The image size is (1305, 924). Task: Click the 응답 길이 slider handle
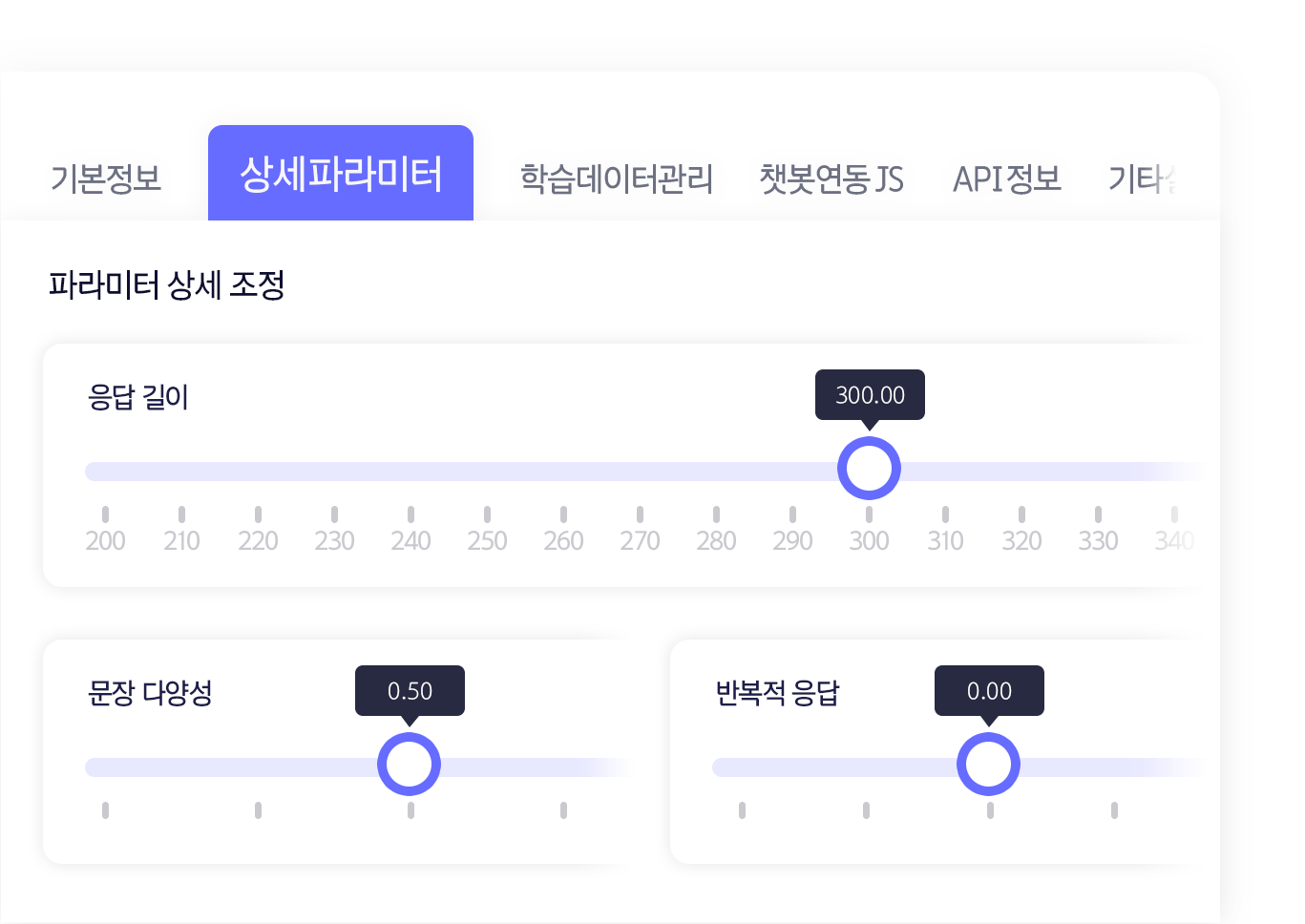click(x=869, y=469)
